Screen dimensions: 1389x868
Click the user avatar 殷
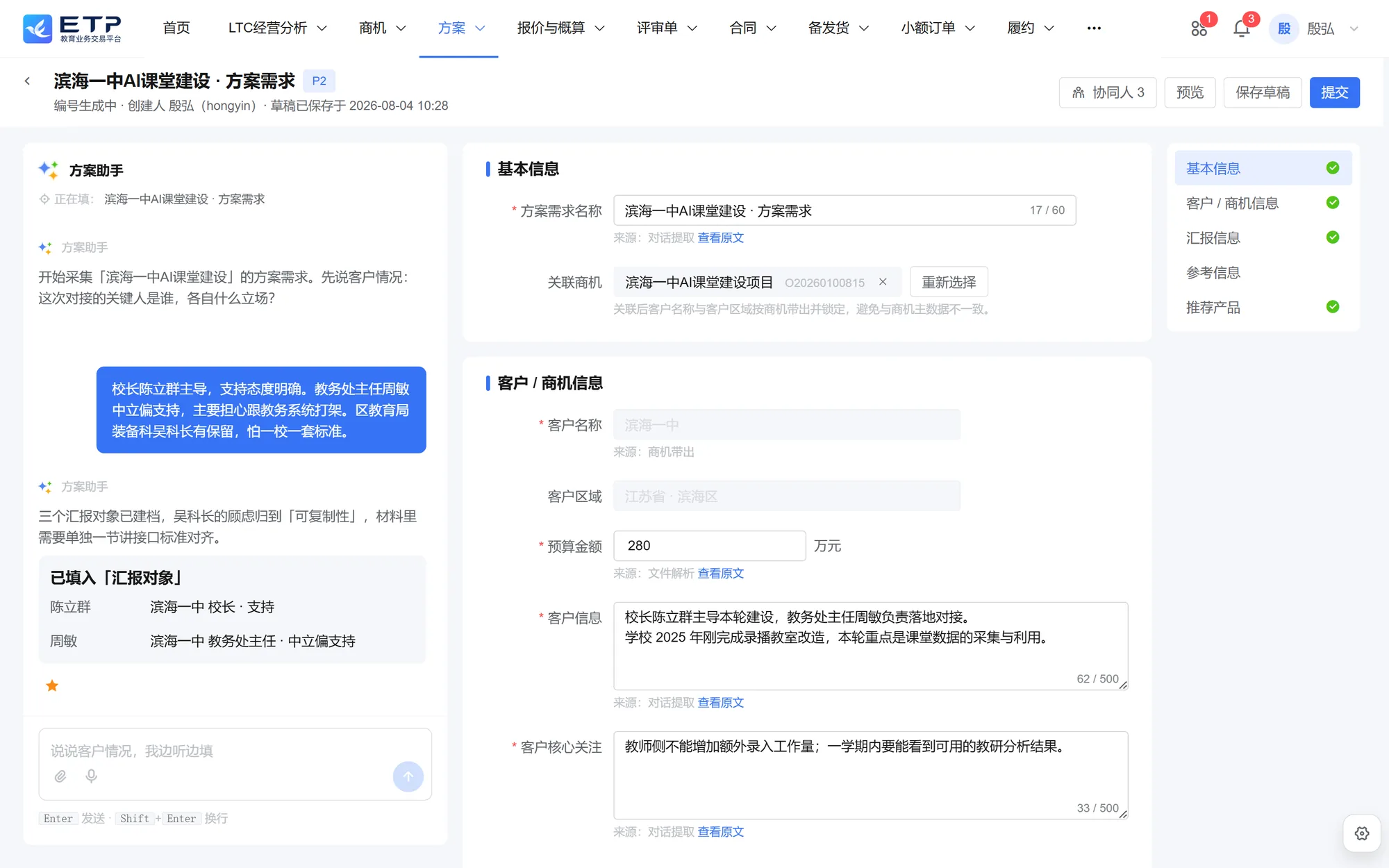point(1284,28)
